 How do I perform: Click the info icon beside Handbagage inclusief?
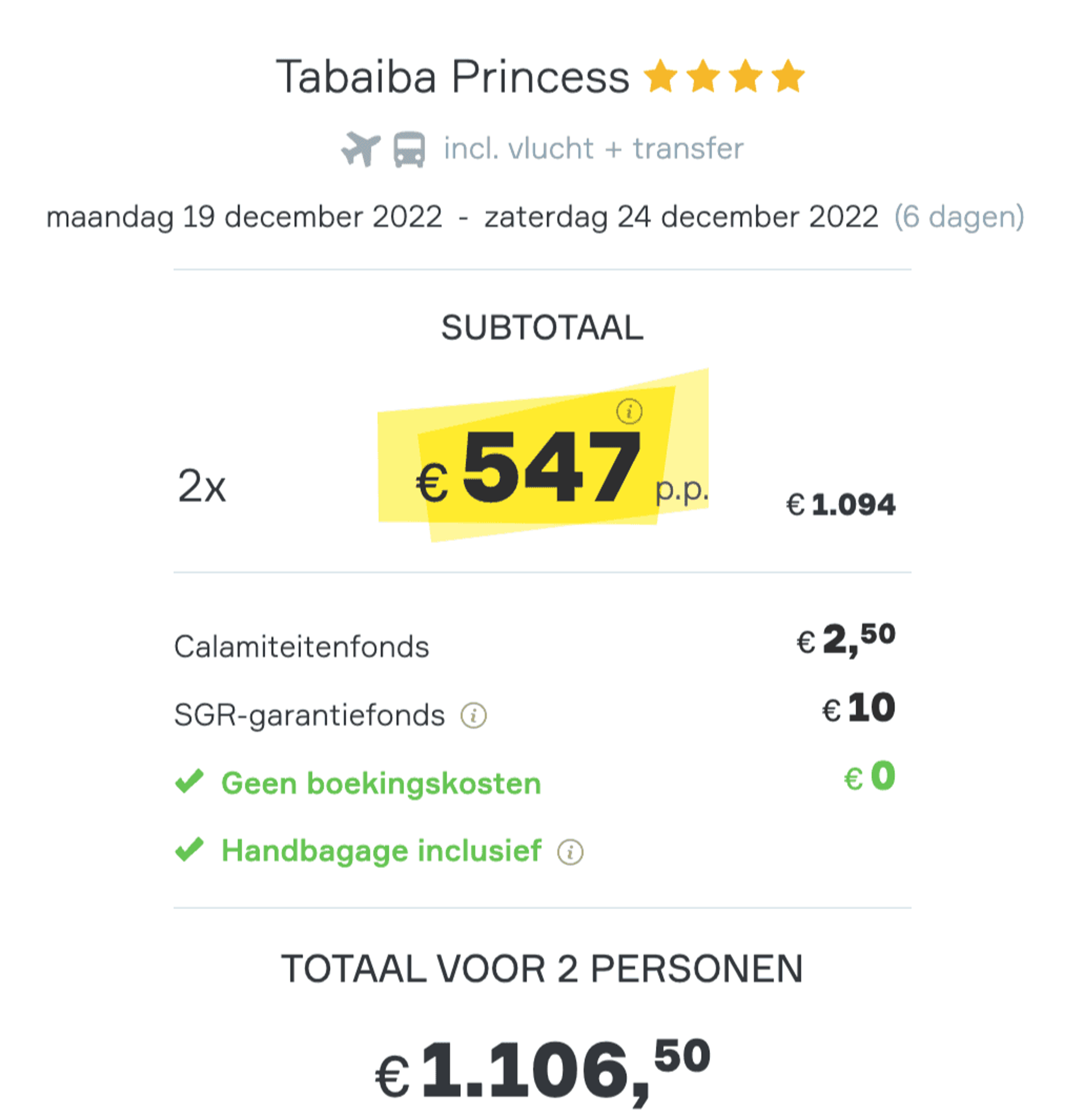[x=570, y=852]
